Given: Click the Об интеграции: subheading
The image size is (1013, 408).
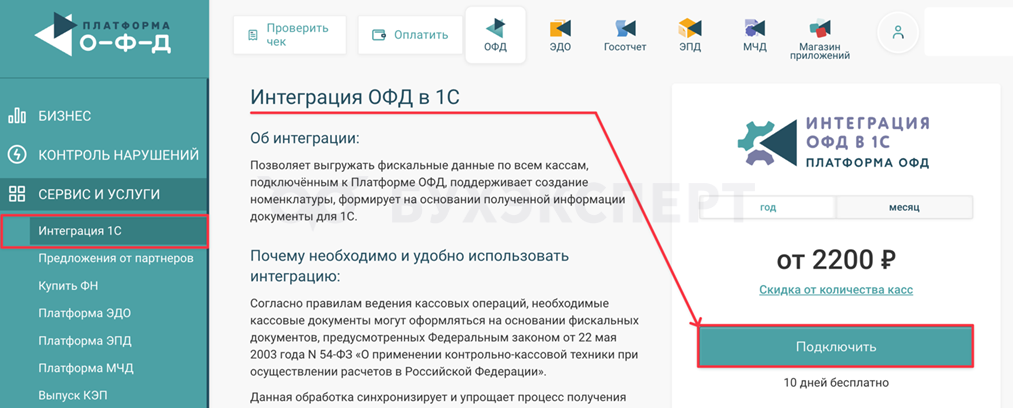Looking at the screenshot, I should coord(304,138).
